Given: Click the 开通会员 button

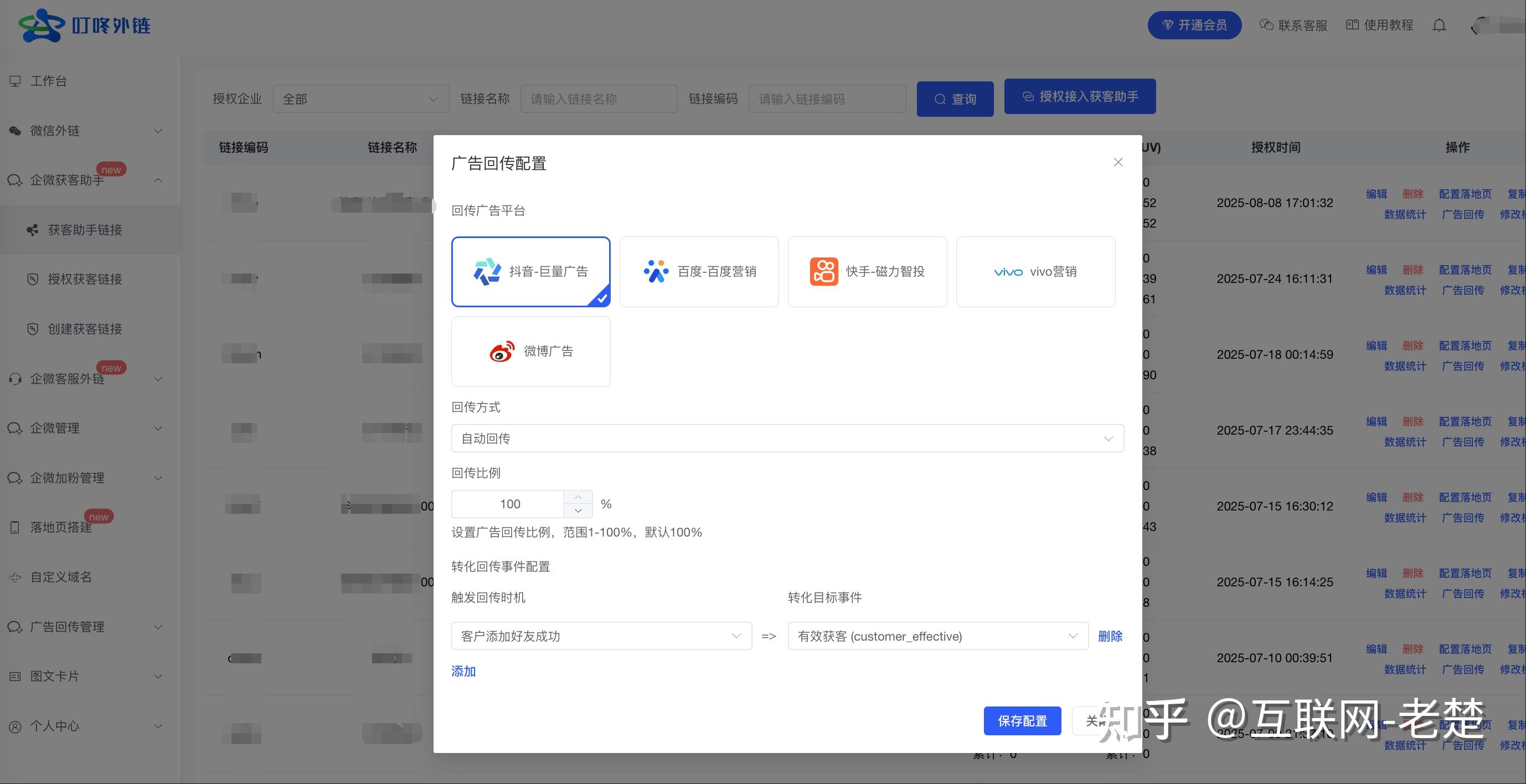Looking at the screenshot, I should pyautogui.click(x=1194, y=25).
